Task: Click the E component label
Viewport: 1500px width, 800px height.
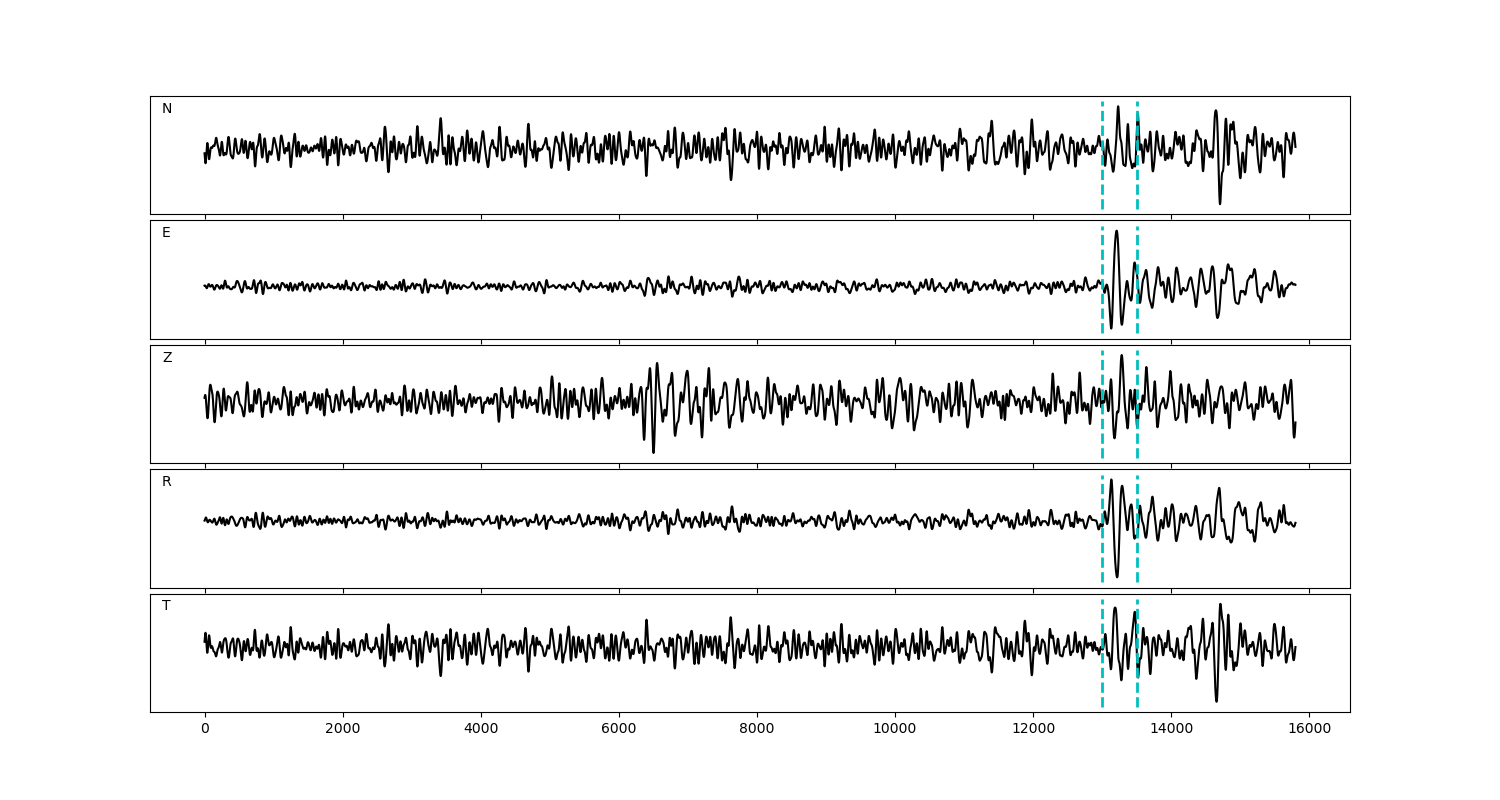Action: point(166,233)
